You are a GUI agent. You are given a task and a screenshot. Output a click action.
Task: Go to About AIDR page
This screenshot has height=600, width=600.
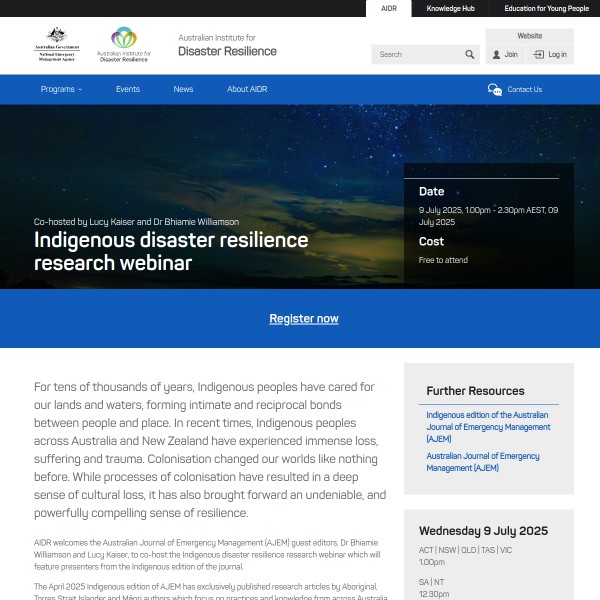(x=246, y=89)
